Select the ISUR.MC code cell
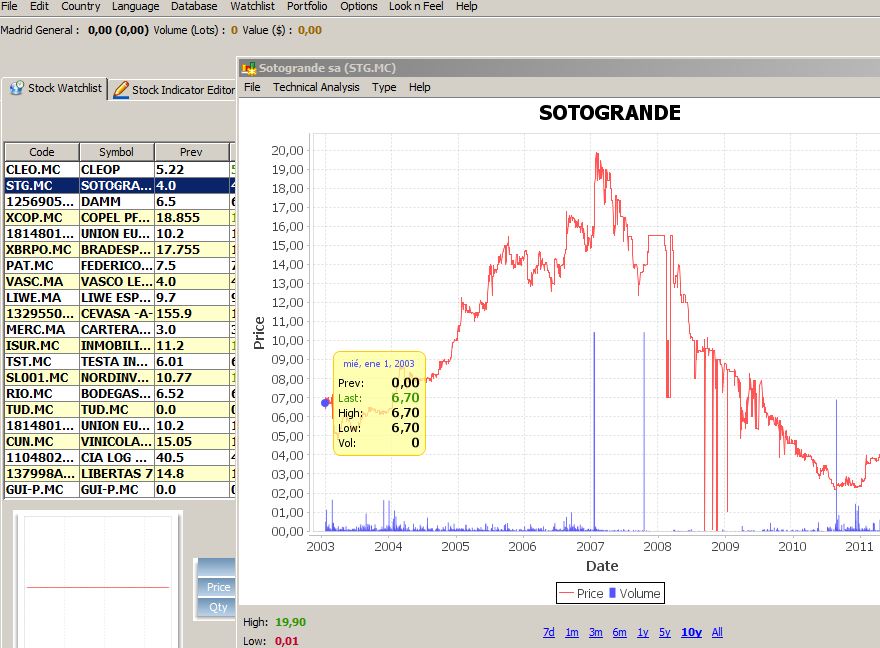The image size is (880, 648). coord(42,346)
